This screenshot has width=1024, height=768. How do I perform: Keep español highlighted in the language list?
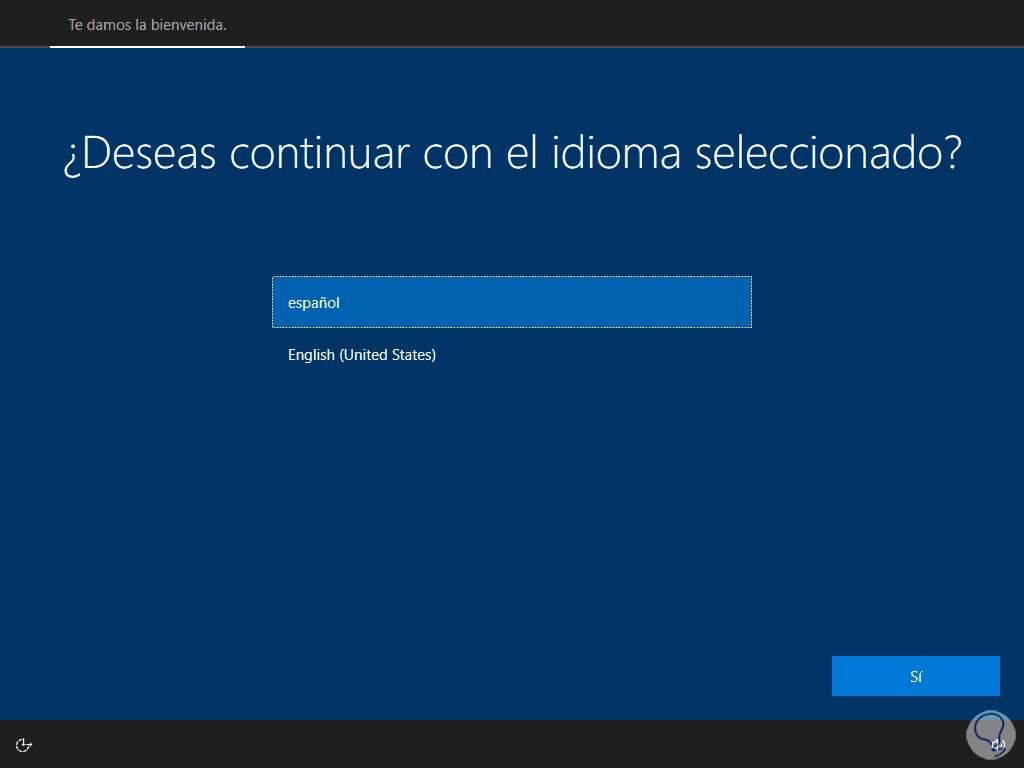(512, 302)
